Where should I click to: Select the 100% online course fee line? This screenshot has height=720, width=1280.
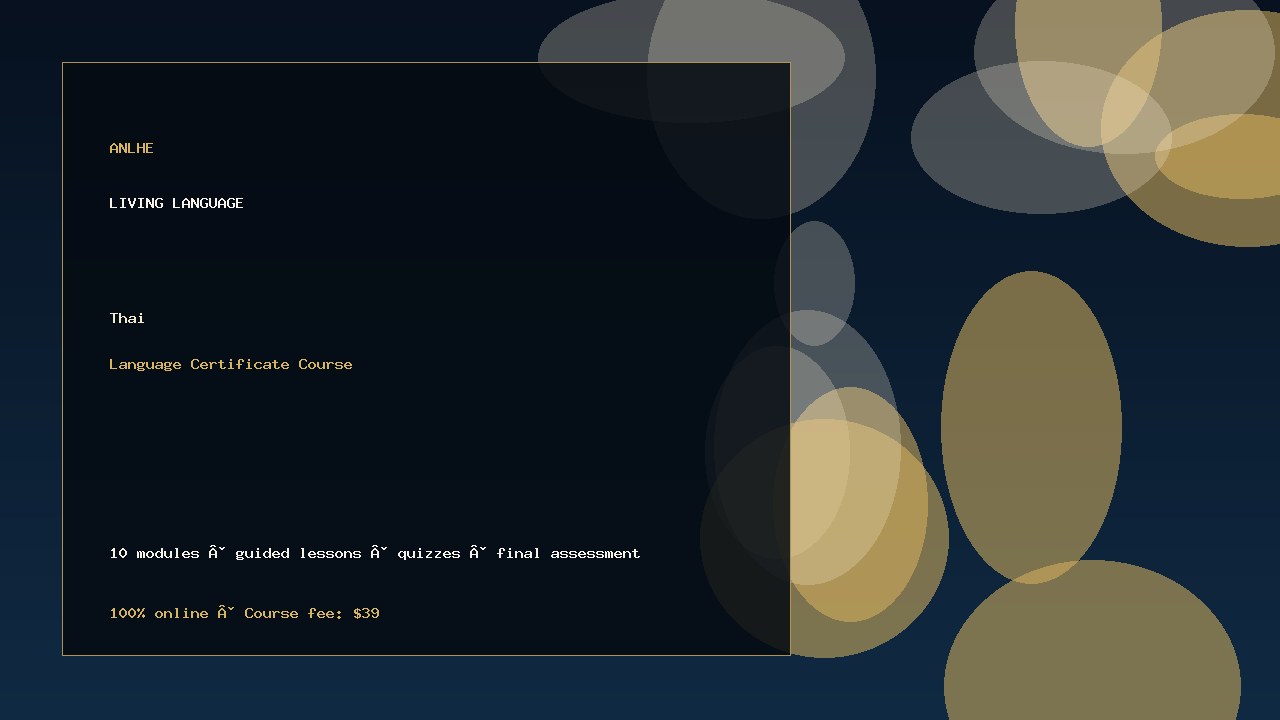coord(244,613)
